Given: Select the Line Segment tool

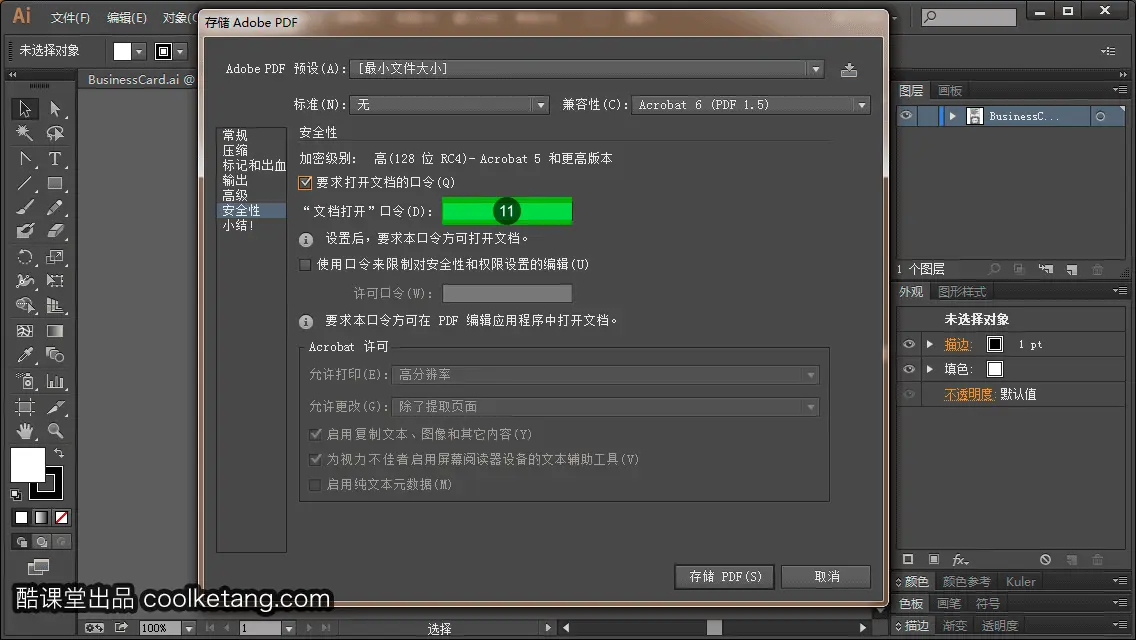Looking at the screenshot, I should [25, 183].
